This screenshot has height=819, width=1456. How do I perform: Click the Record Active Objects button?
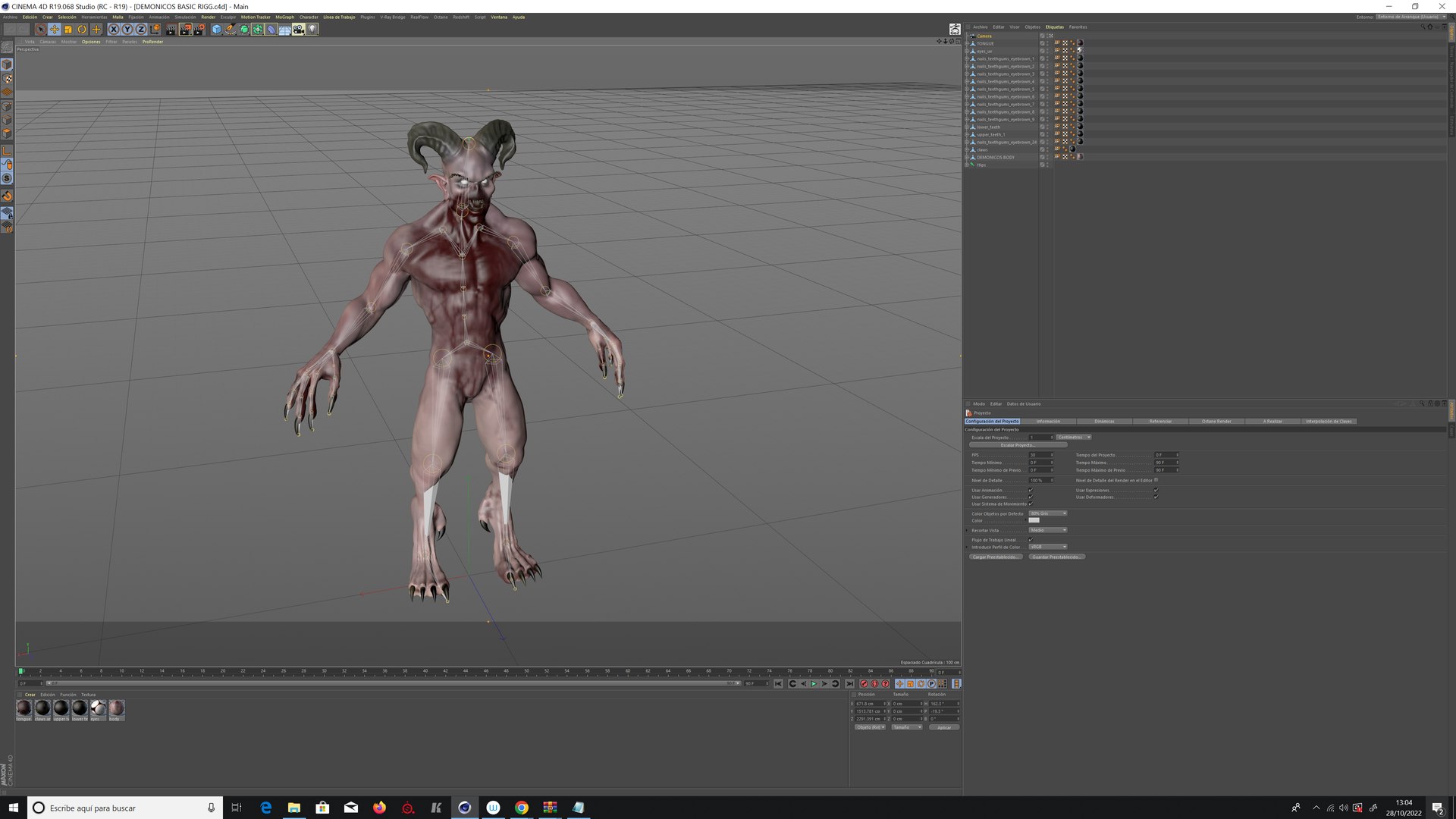pyautogui.click(x=864, y=684)
